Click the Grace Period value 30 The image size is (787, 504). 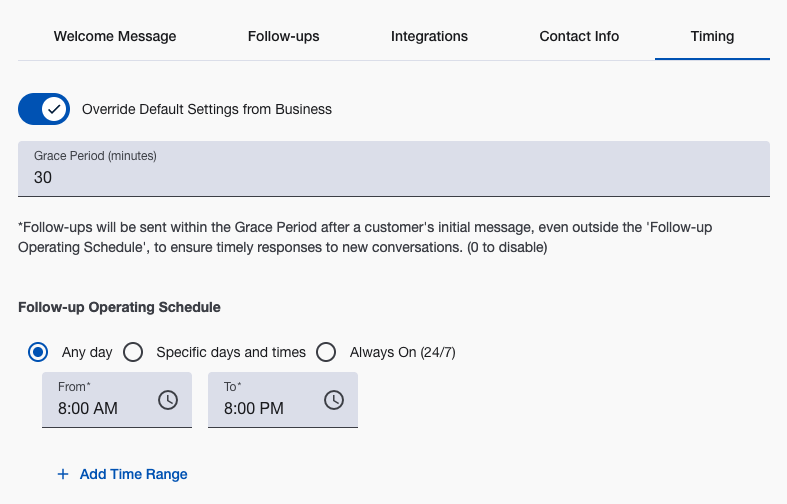43,178
